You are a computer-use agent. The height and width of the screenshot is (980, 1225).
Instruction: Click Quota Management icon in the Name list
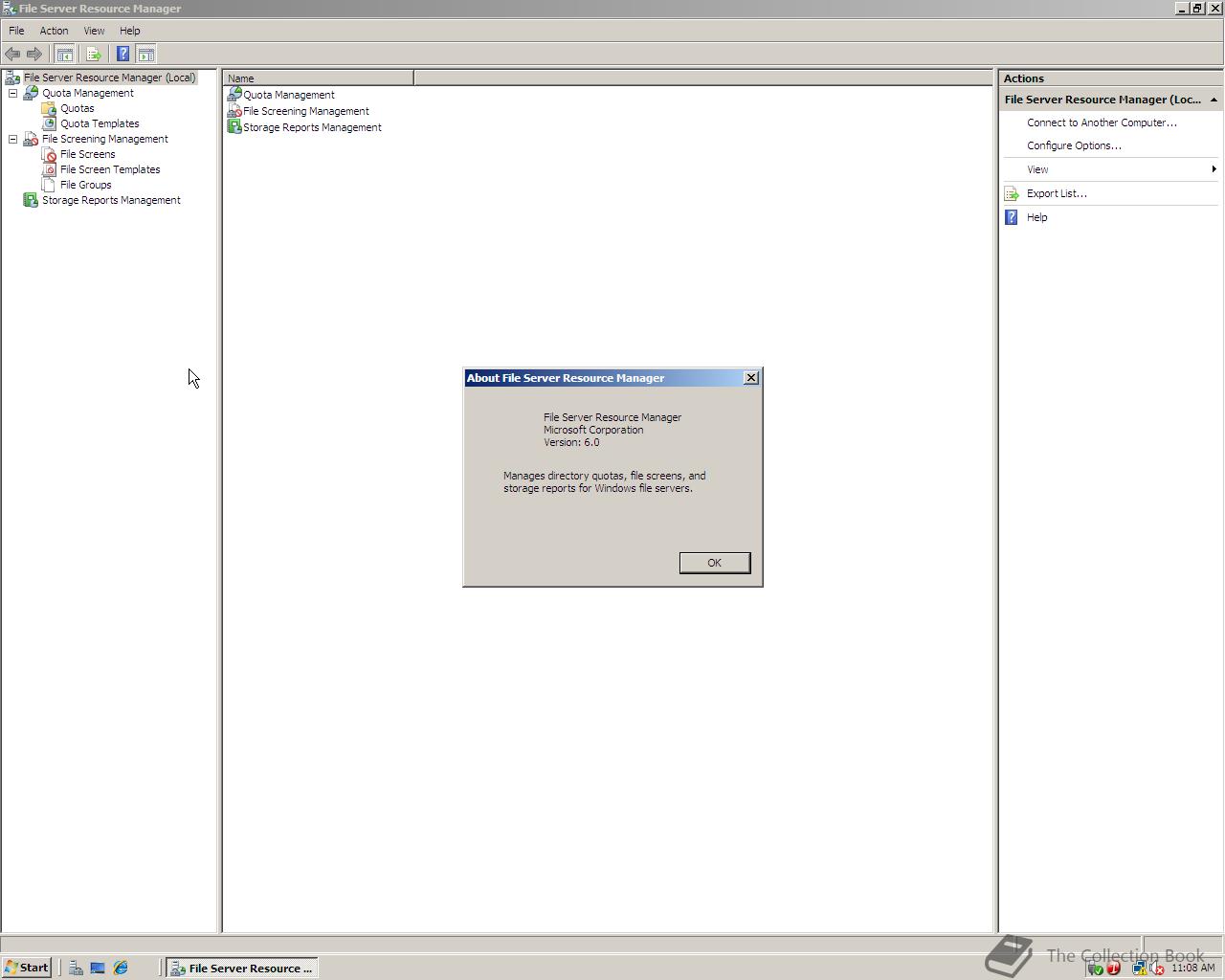234,94
